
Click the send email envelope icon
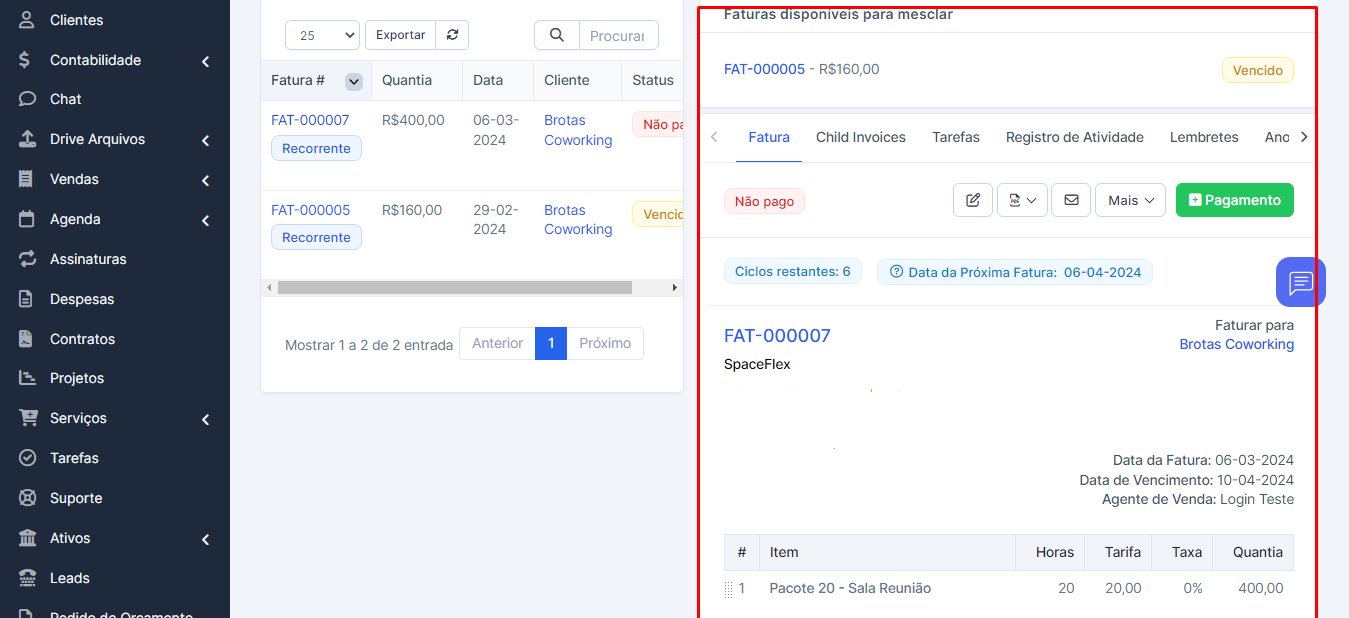tap(1070, 200)
